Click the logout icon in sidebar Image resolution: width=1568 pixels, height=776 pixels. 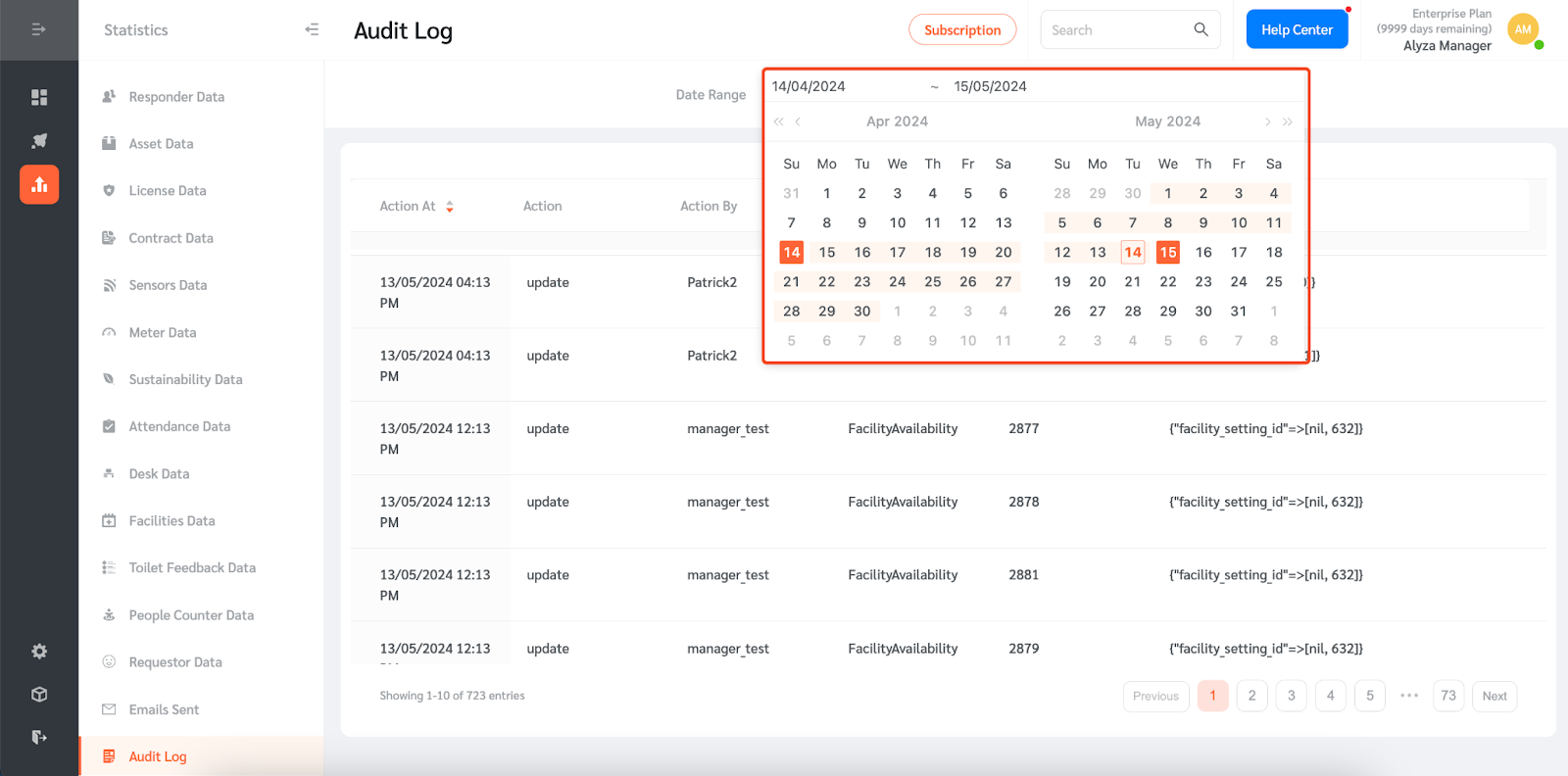pyautogui.click(x=39, y=737)
